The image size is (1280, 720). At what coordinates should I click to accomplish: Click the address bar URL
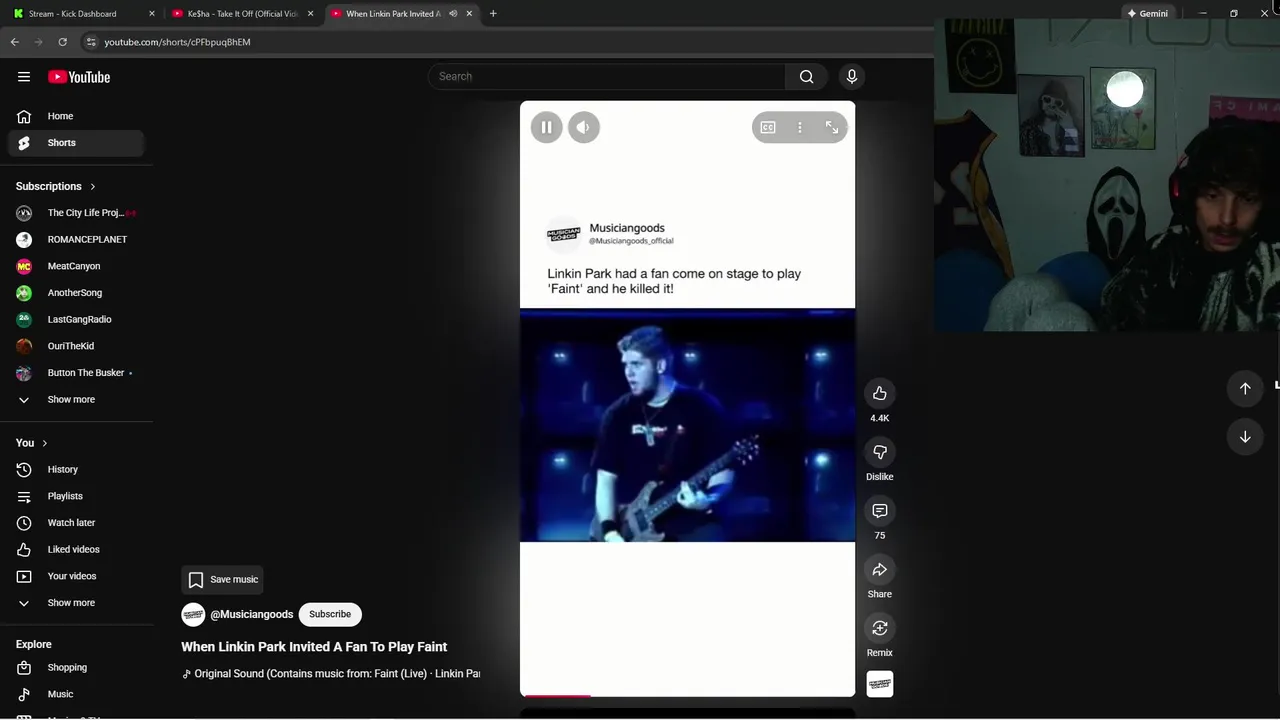(x=177, y=42)
